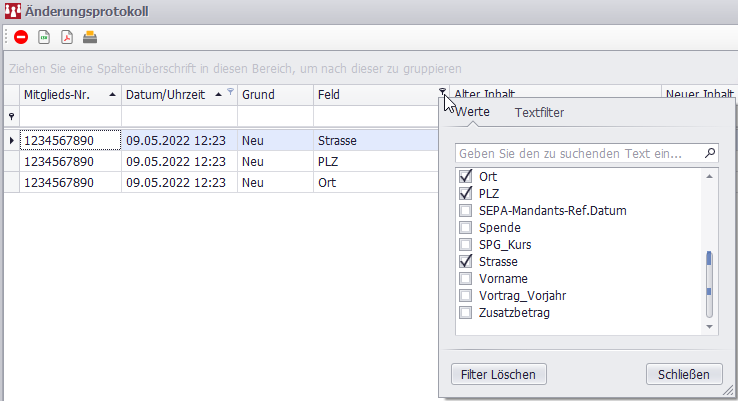Enable the Vorname filter checkbox

pyautogui.click(x=465, y=278)
